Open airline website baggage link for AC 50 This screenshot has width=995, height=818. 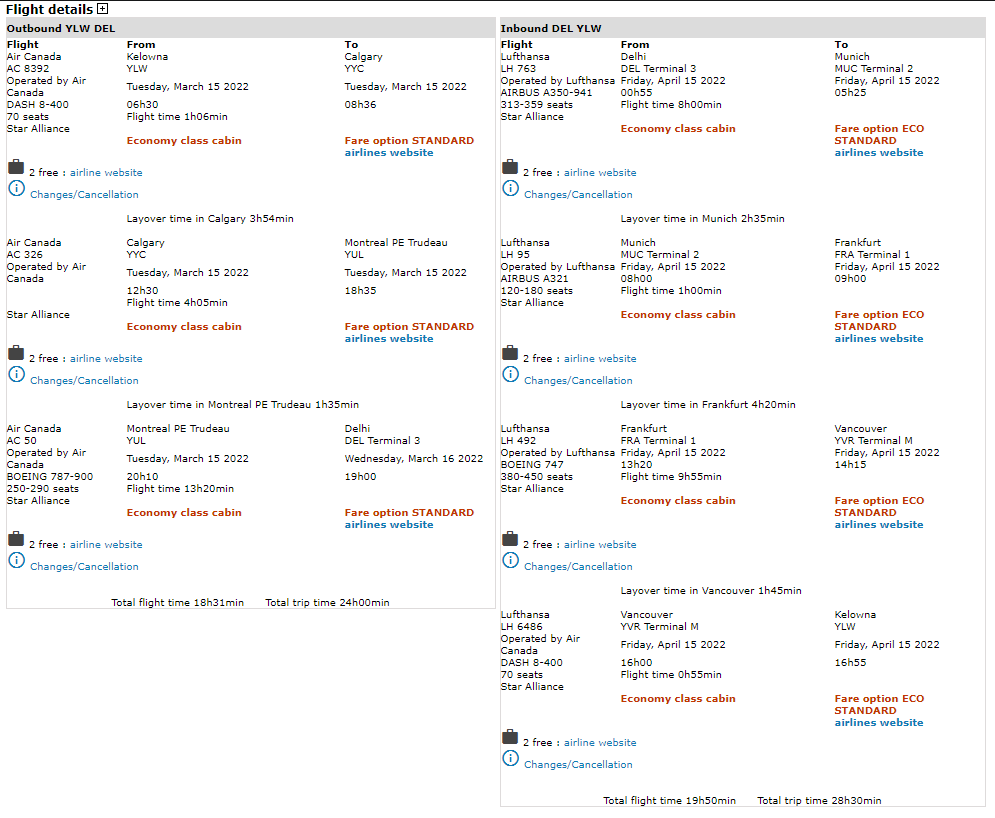click(106, 545)
